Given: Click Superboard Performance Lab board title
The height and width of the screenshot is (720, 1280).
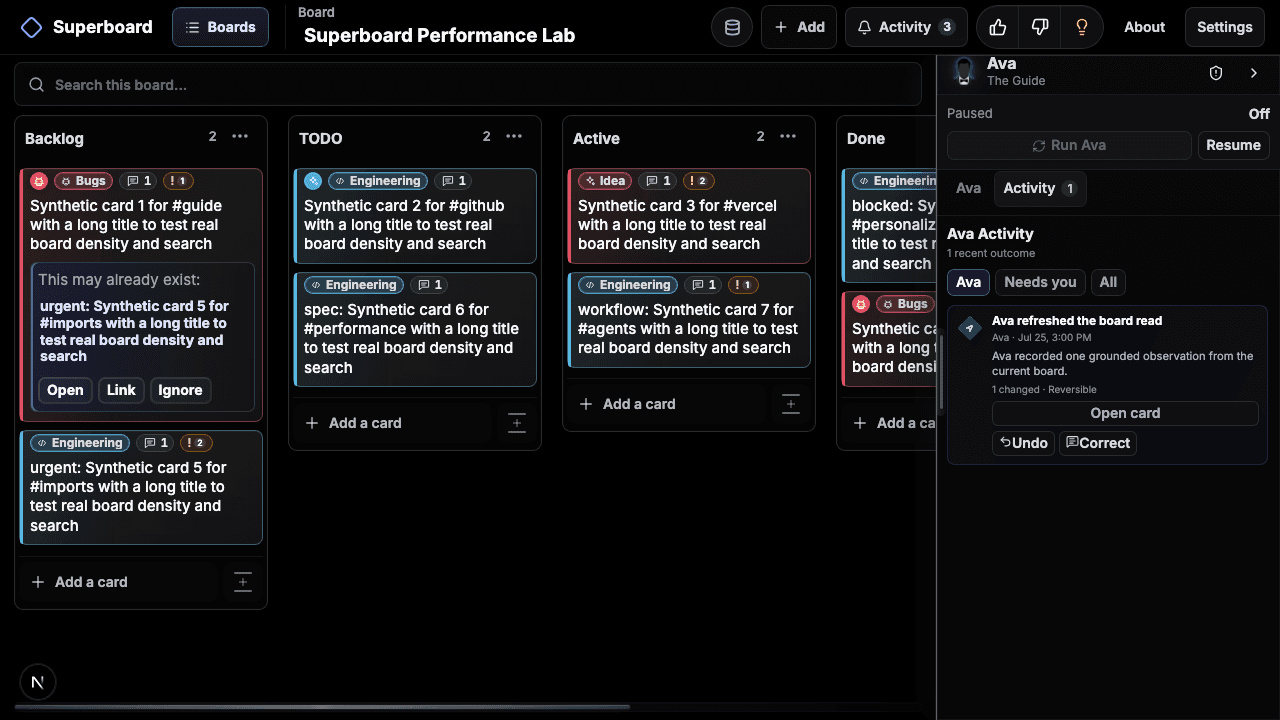Looking at the screenshot, I should (x=439, y=36).
